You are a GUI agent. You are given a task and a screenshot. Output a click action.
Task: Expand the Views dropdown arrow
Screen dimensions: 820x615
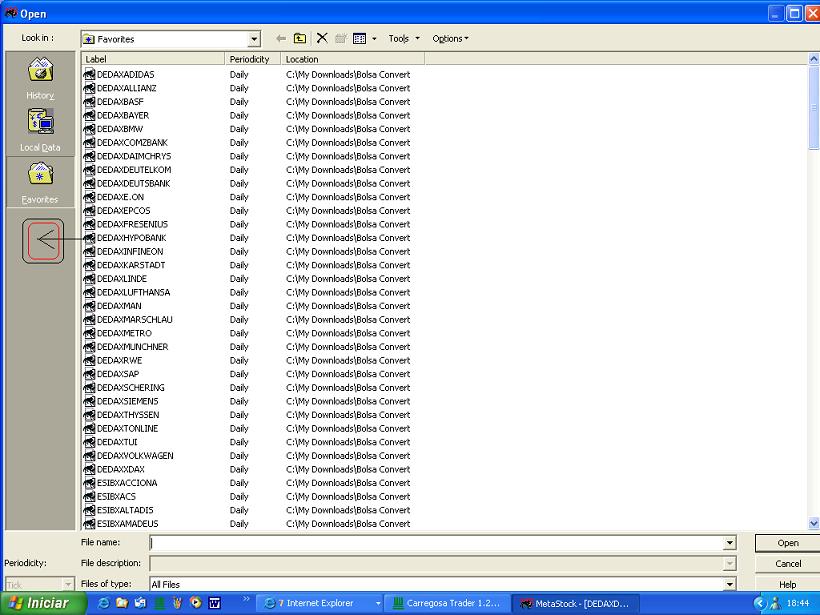tap(374, 39)
